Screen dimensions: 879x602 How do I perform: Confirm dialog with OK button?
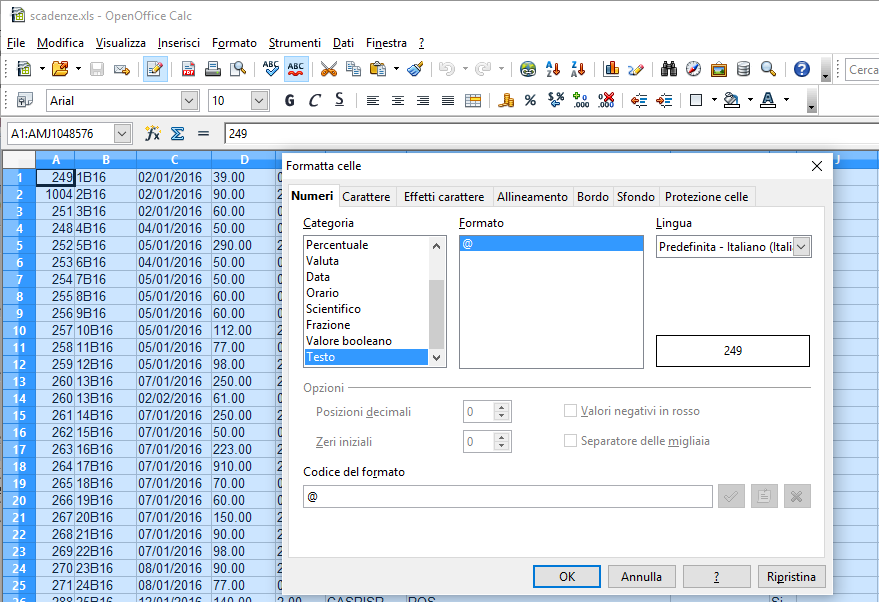567,577
